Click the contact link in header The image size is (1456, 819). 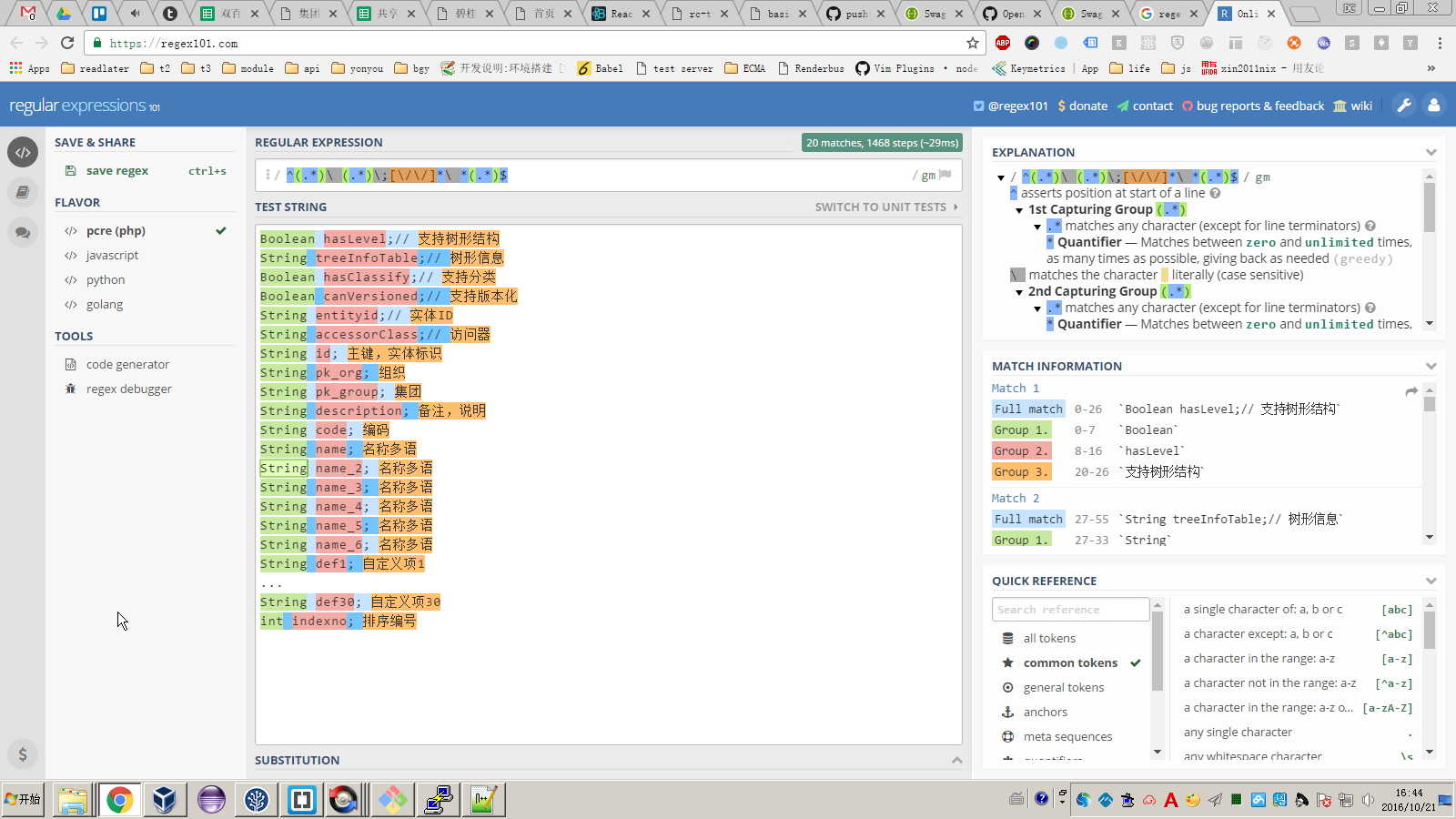point(1145,106)
